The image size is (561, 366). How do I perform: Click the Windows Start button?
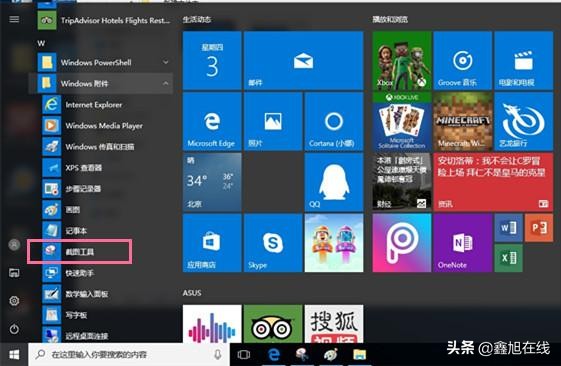click(x=14, y=355)
